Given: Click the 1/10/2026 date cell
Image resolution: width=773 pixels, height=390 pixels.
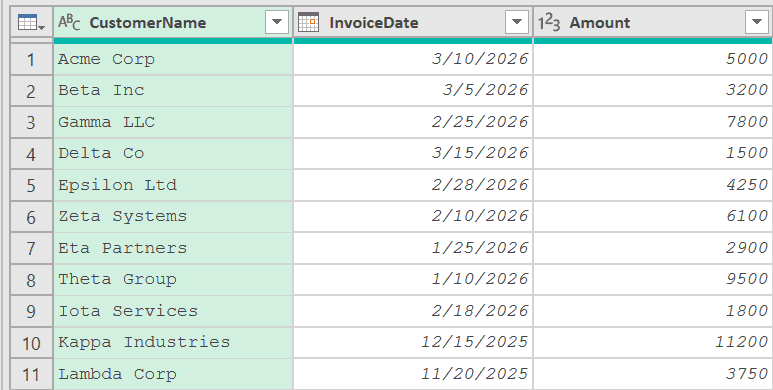Looking at the screenshot, I should 413,280.
